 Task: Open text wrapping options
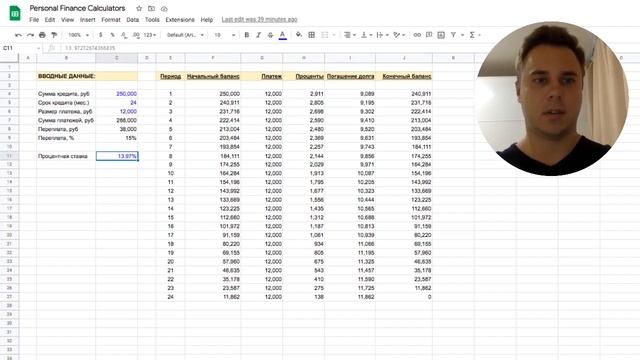[382, 35]
